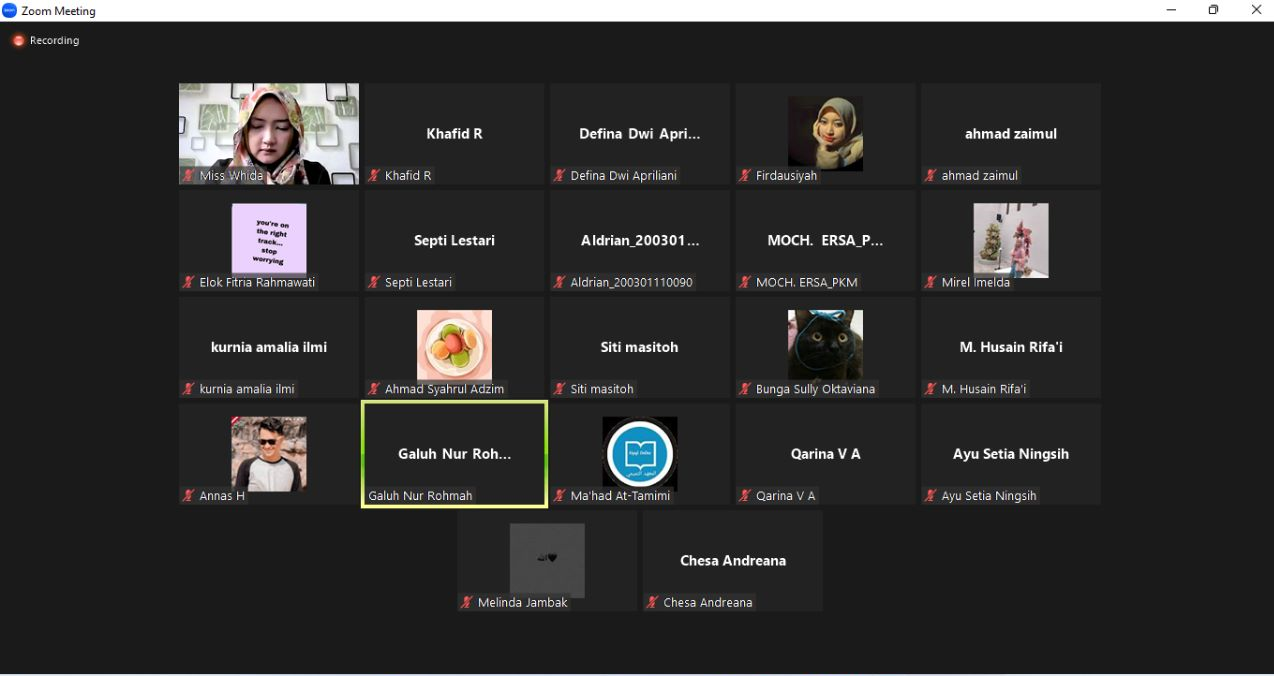The height and width of the screenshot is (676, 1274).
Task: Click Ahmad Syahrul Adzim's macaron profile picture
Action: (454, 345)
